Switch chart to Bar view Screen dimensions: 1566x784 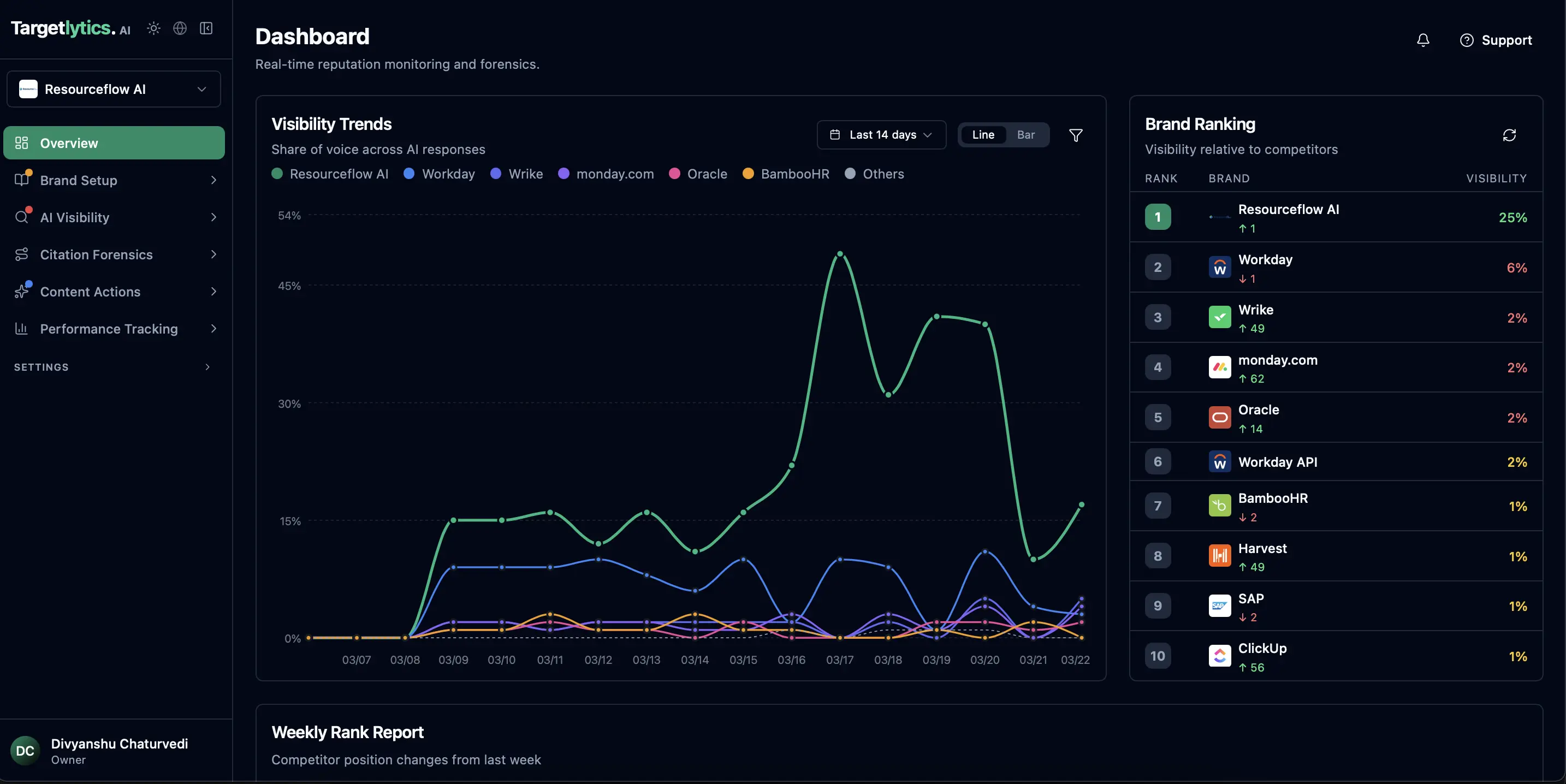(1025, 135)
